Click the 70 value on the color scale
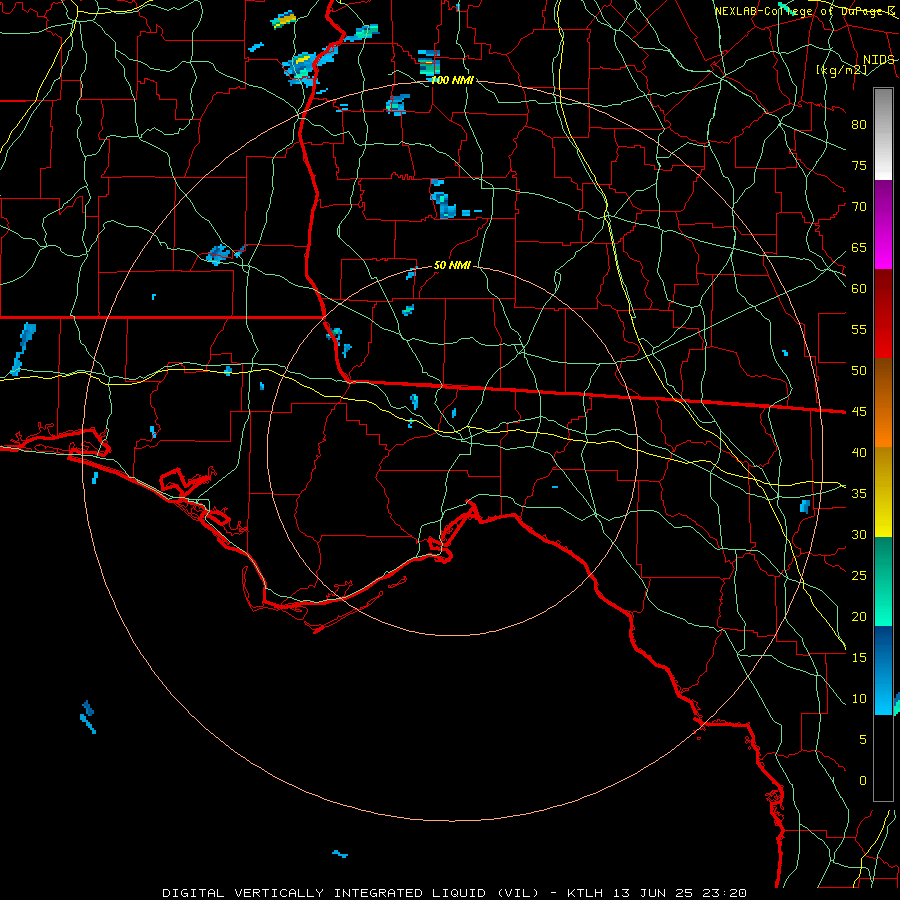Image resolution: width=900 pixels, height=900 pixels. pos(859,207)
